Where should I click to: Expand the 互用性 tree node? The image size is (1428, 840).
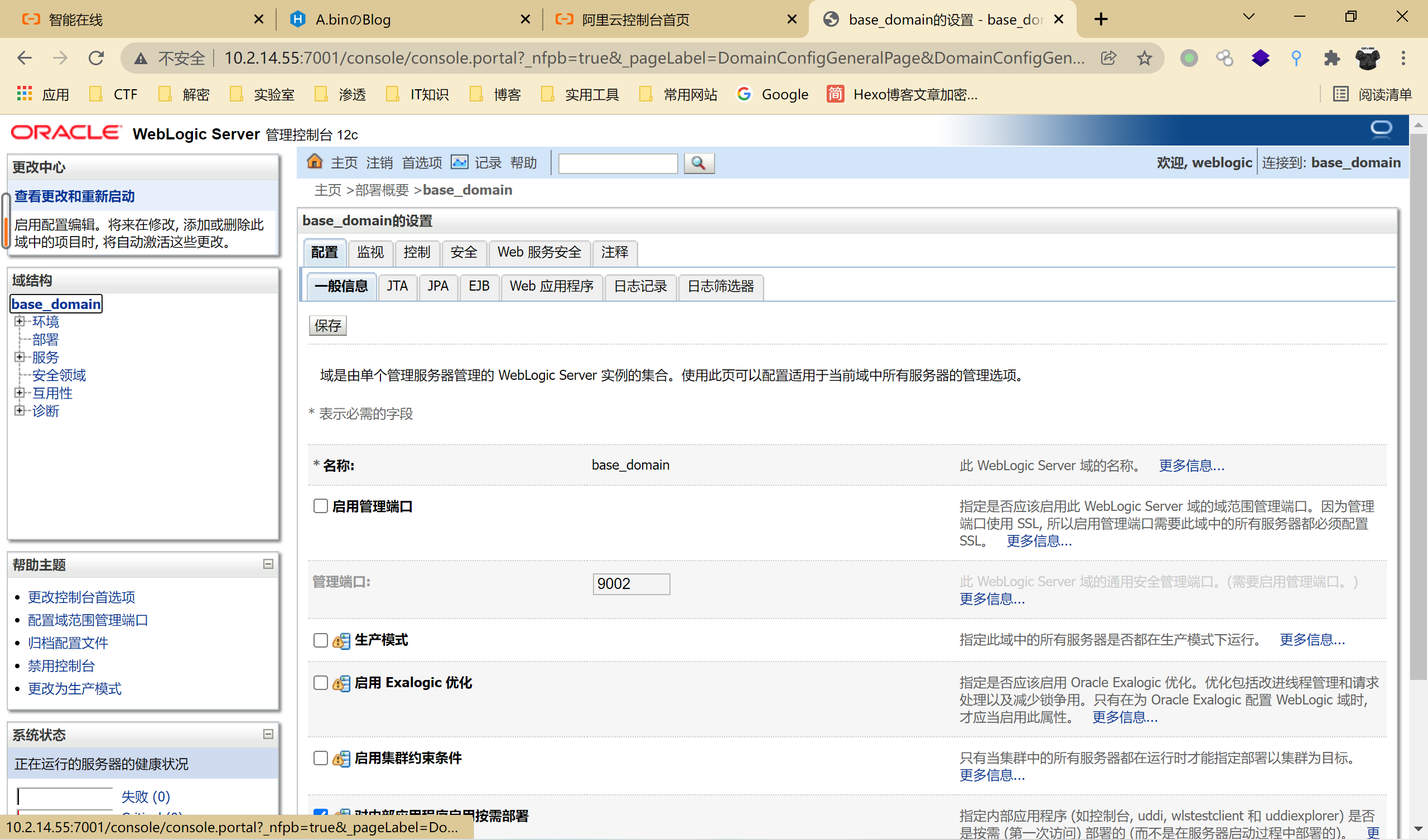[x=20, y=392]
